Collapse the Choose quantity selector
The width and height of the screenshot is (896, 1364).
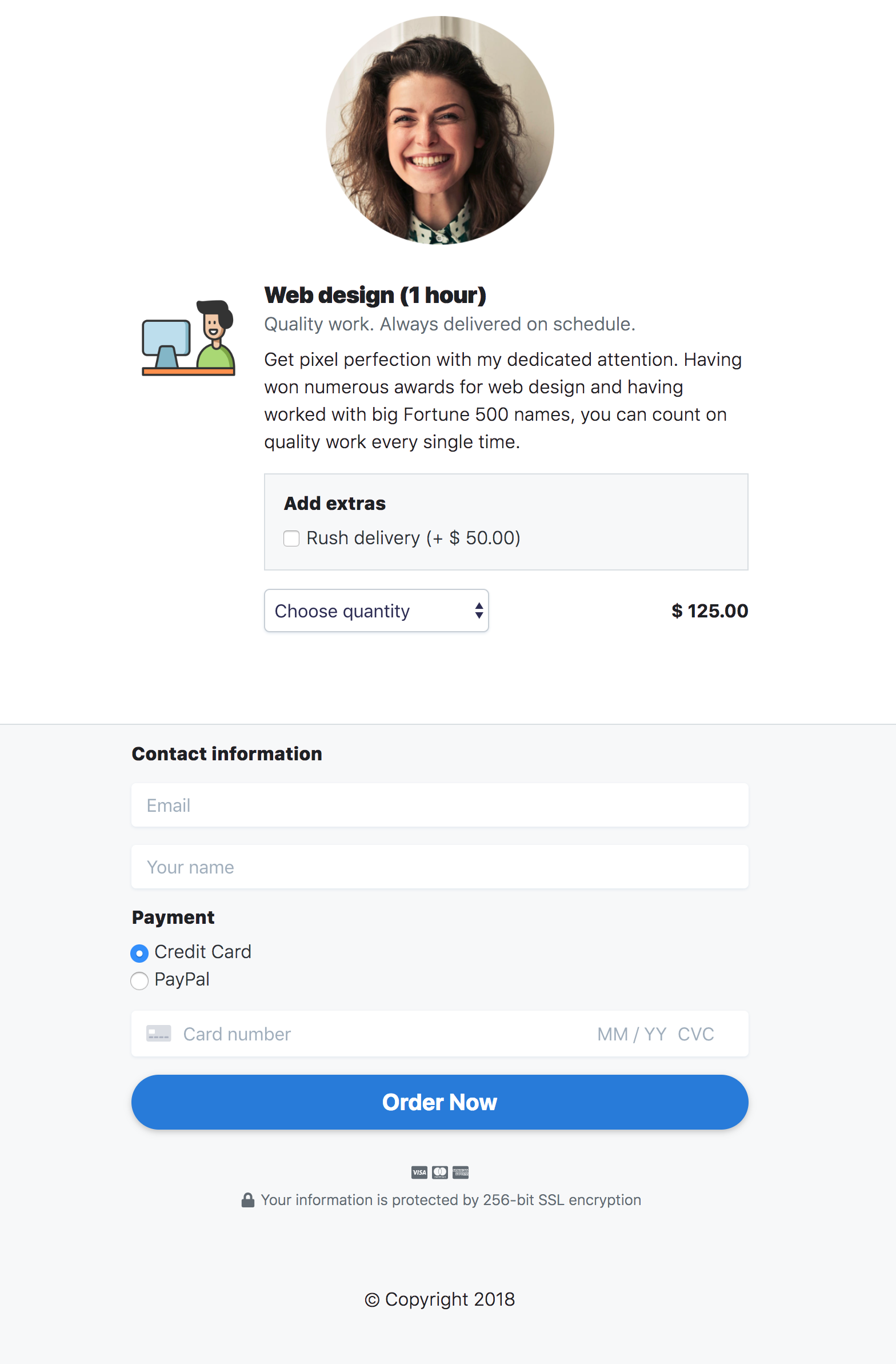(x=376, y=611)
